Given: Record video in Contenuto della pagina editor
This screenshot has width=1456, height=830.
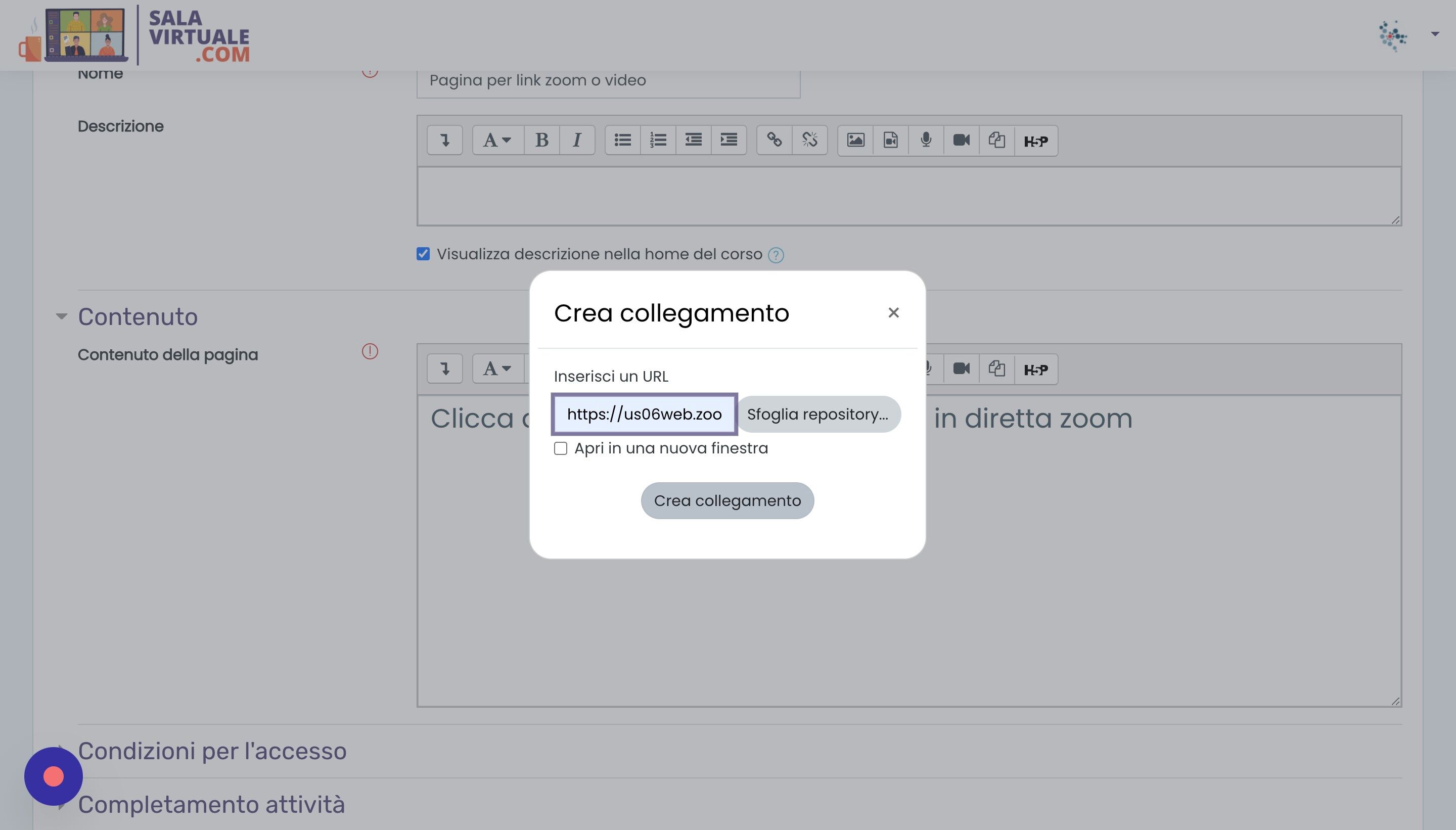Looking at the screenshot, I should click(x=961, y=369).
